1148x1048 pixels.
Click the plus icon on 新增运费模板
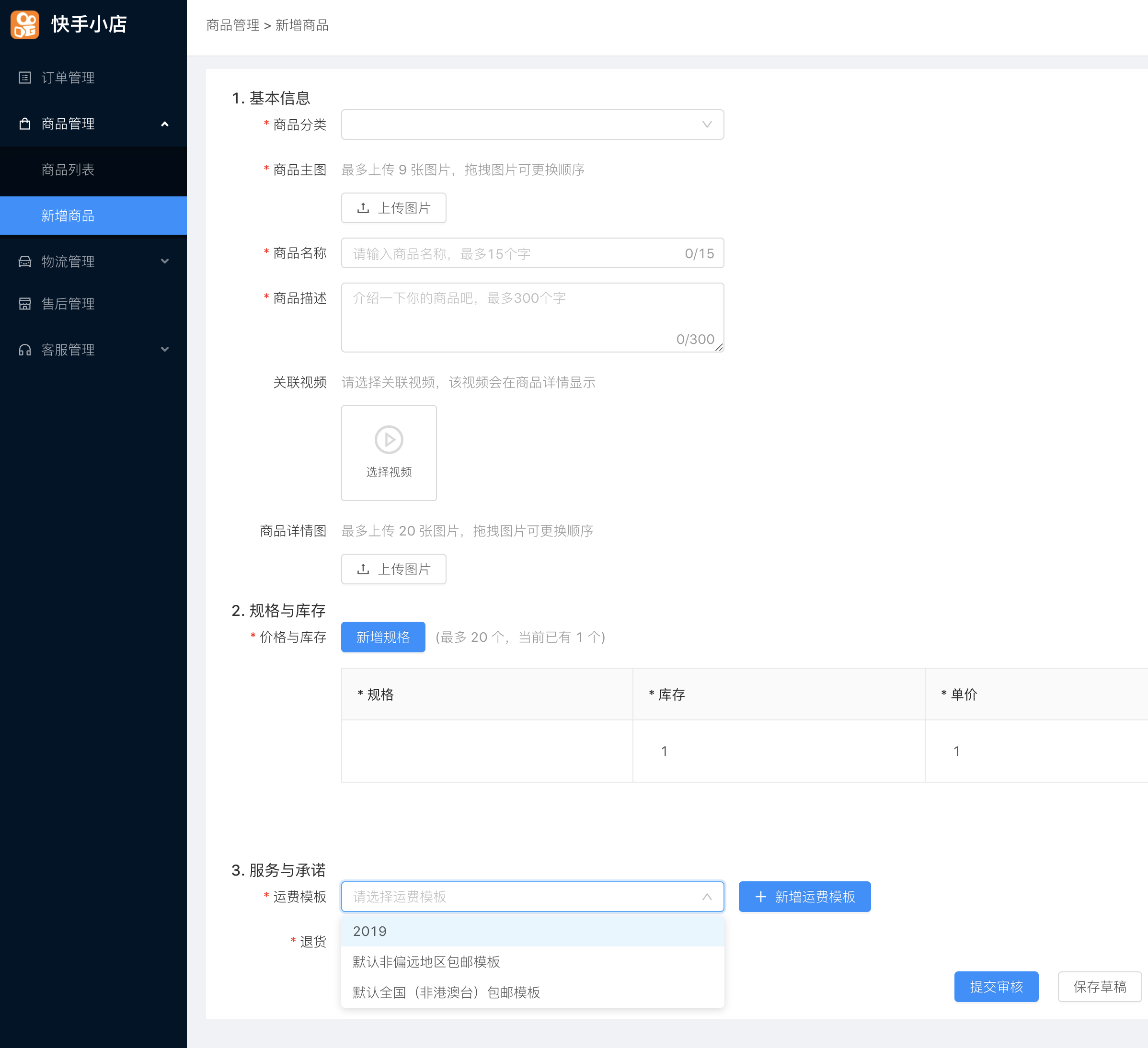point(760,896)
